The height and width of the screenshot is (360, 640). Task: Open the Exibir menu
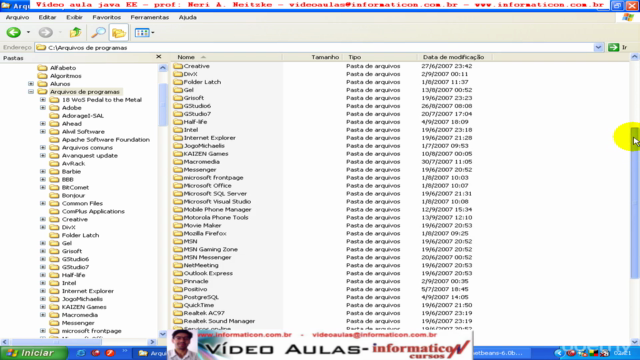74,17
